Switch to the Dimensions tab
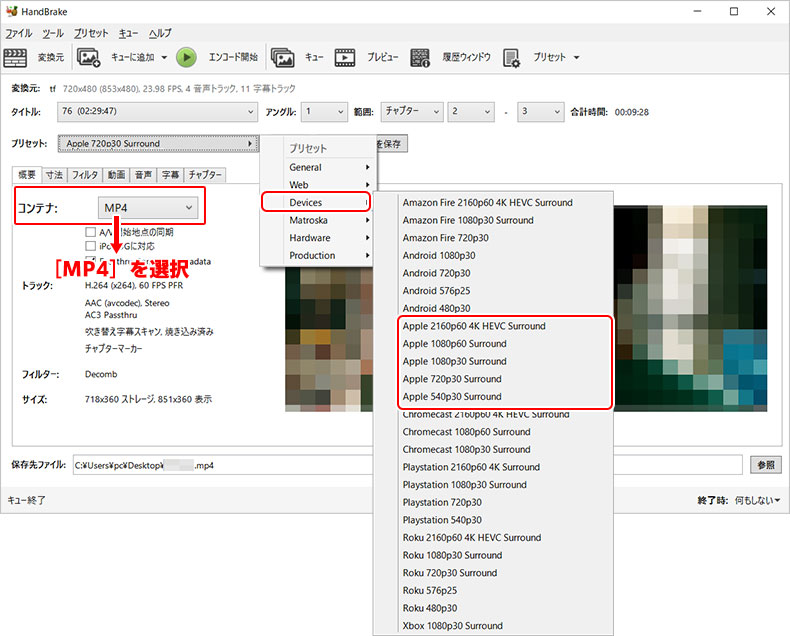This screenshot has width=790, height=636. click(x=54, y=174)
